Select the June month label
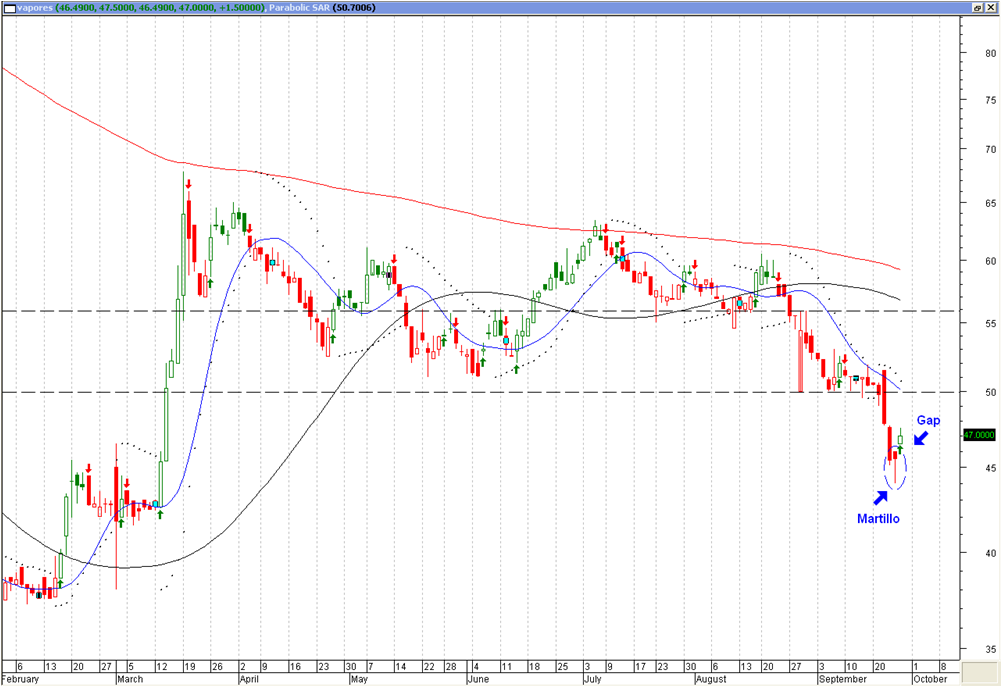Image resolution: width=1002 pixels, height=687 pixels. 478,679
